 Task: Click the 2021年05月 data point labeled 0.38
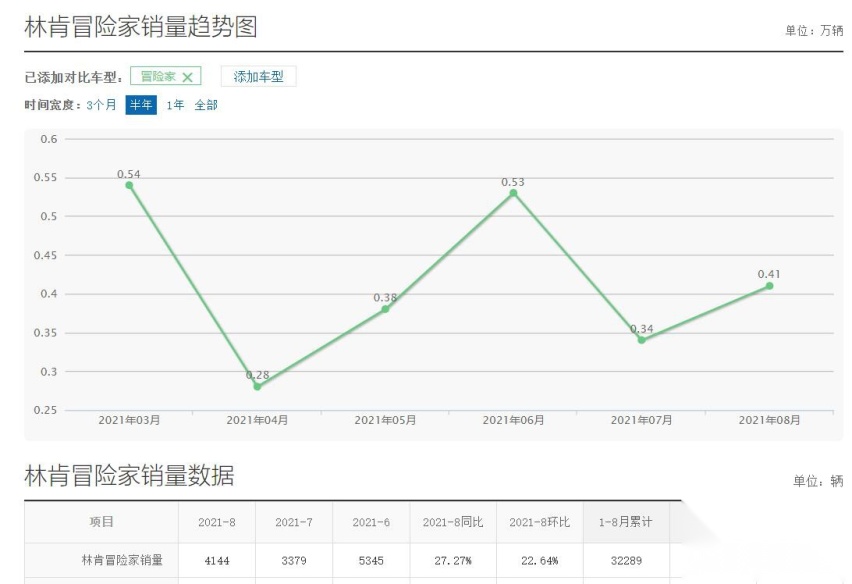[385, 309]
